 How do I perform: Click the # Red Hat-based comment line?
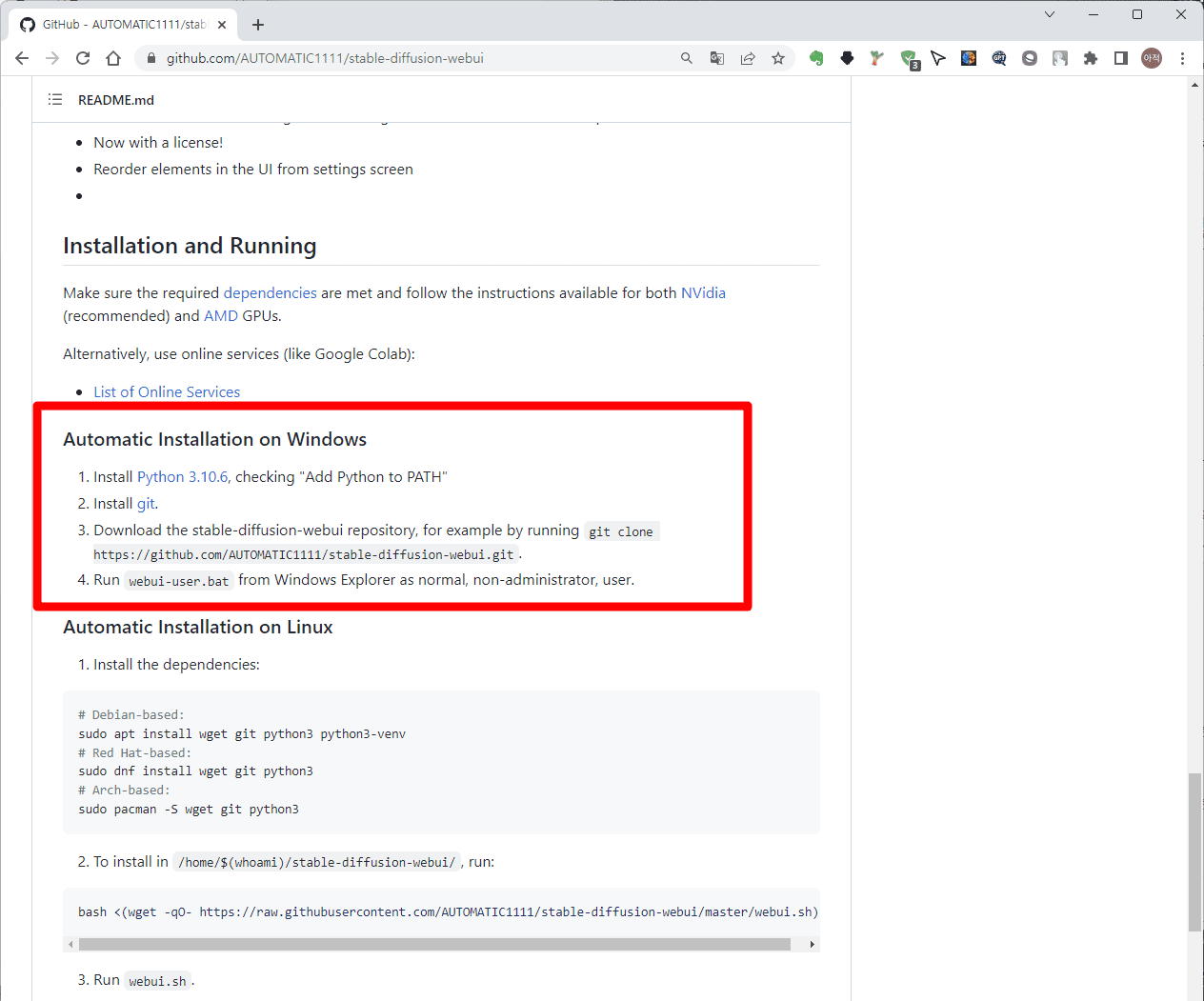[x=135, y=752]
